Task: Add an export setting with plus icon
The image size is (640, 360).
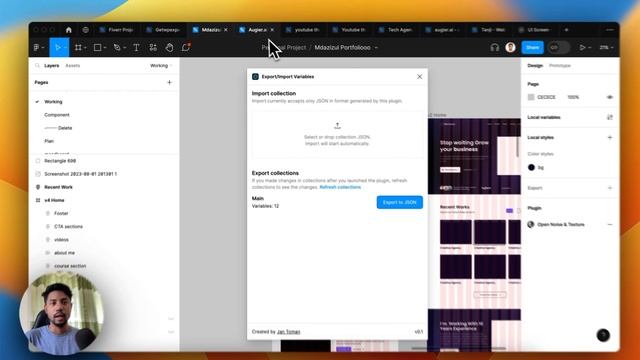Action: coord(610,188)
